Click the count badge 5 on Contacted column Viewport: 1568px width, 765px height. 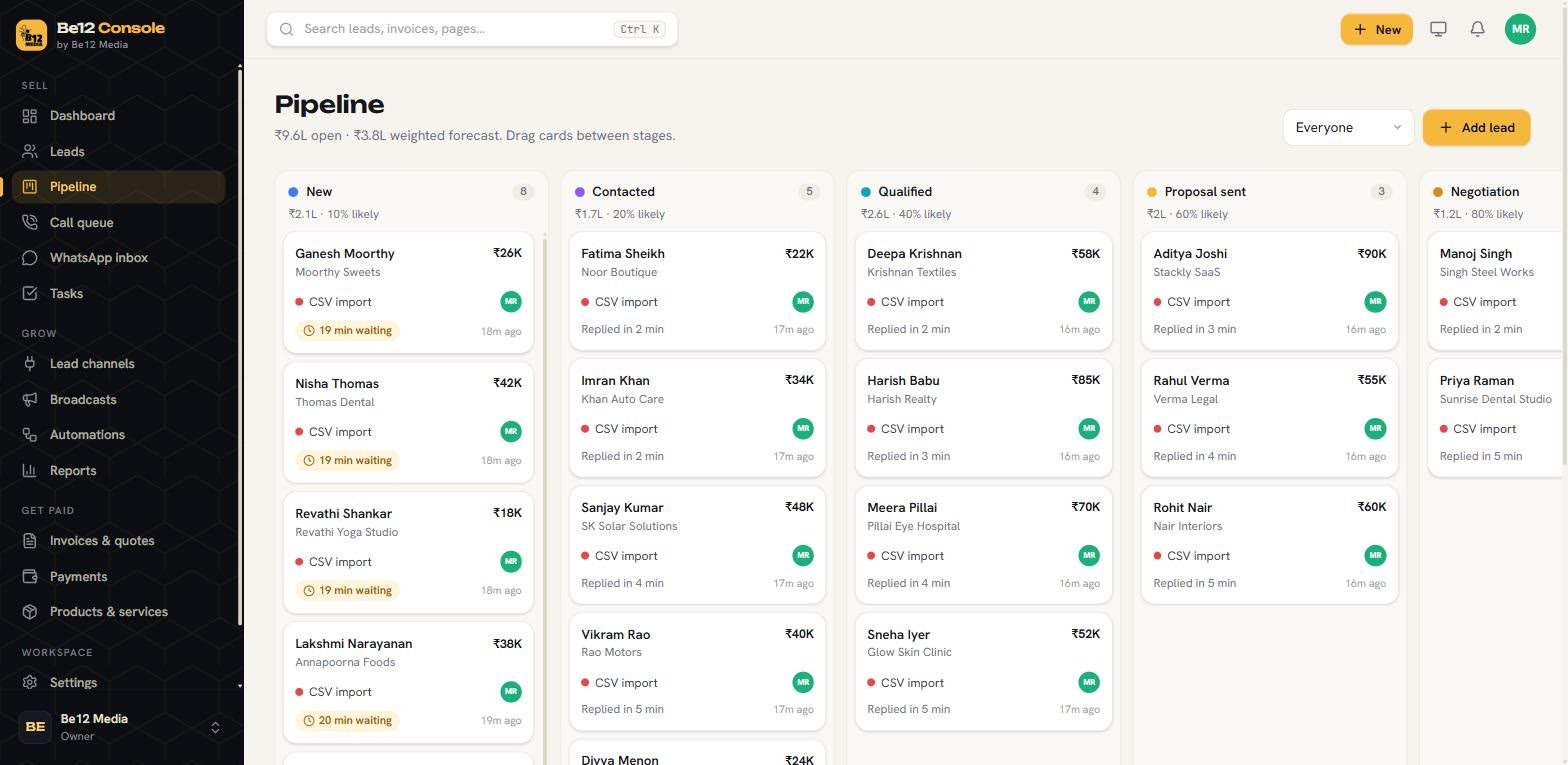click(x=809, y=192)
